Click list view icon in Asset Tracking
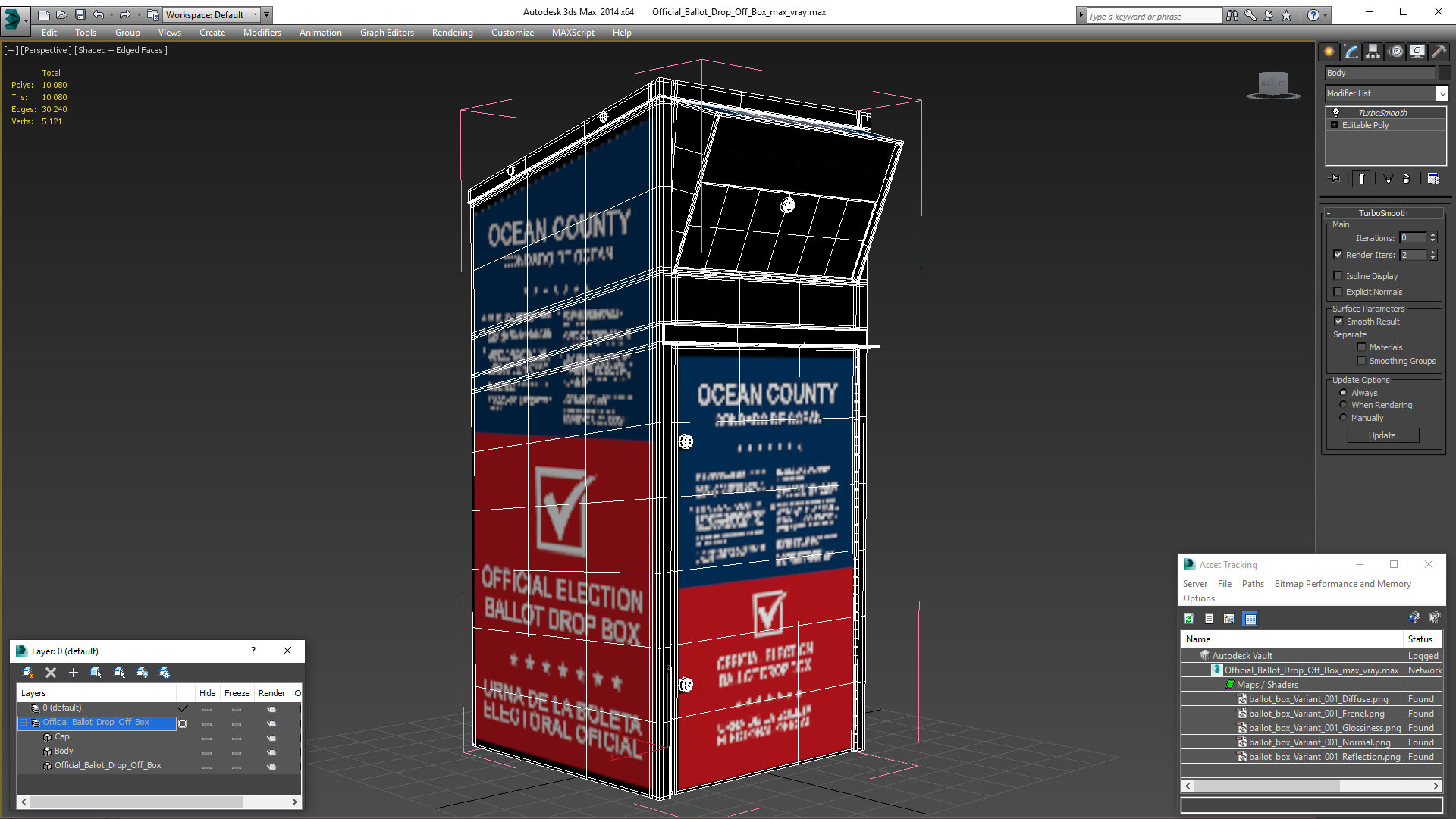 (1209, 619)
